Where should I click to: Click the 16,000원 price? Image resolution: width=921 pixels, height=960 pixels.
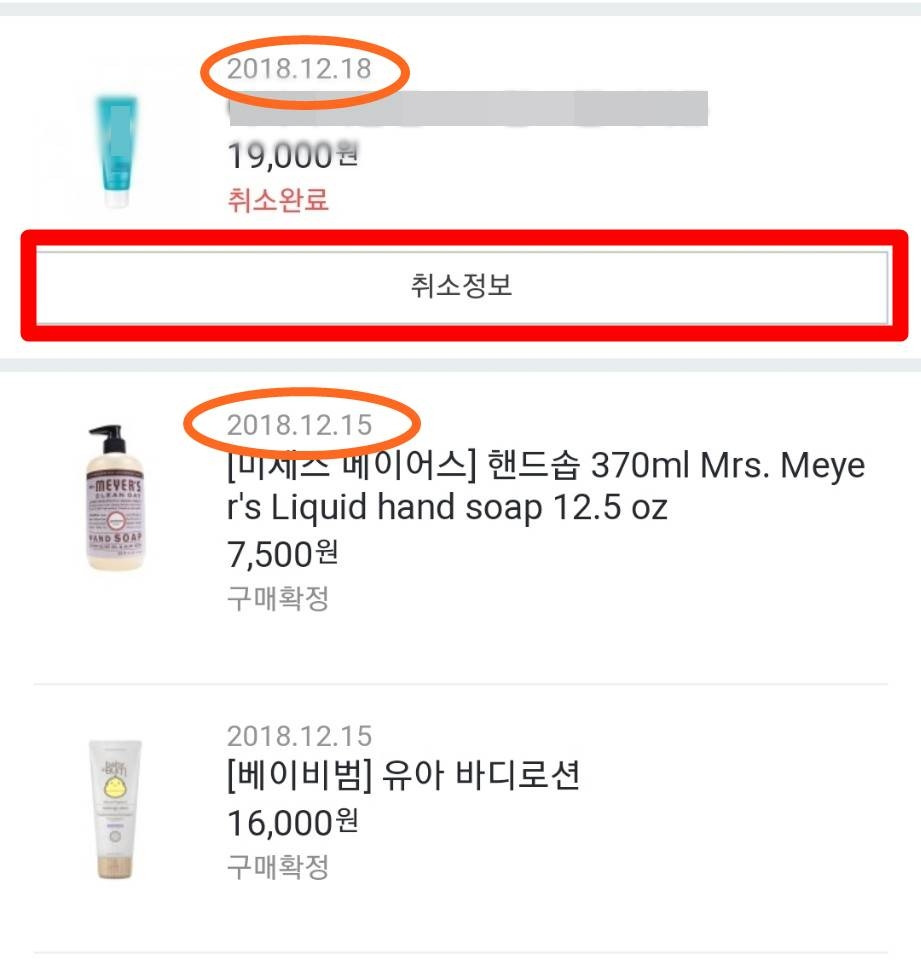tap(292, 823)
